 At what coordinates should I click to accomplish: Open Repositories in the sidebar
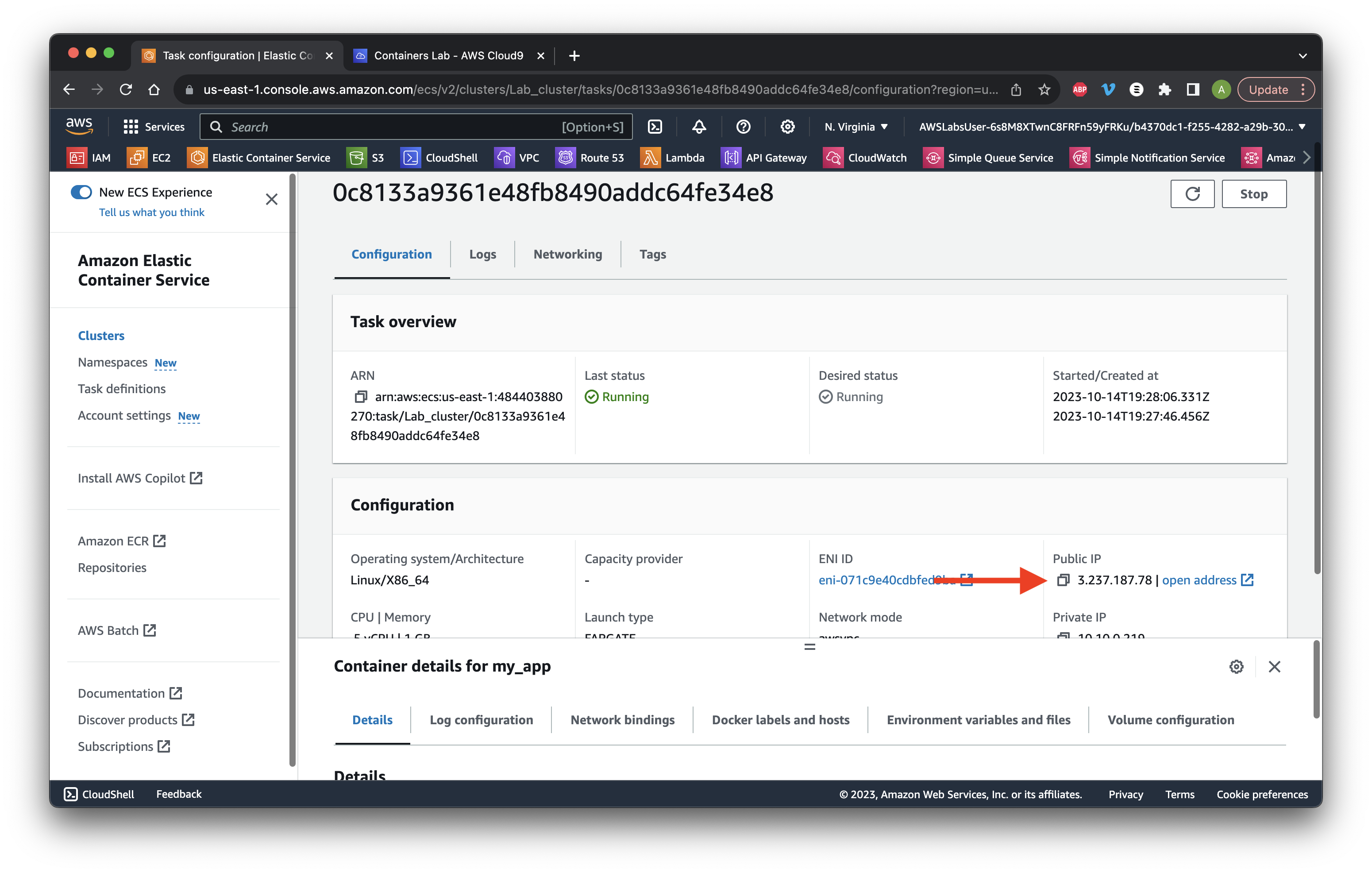click(x=112, y=568)
